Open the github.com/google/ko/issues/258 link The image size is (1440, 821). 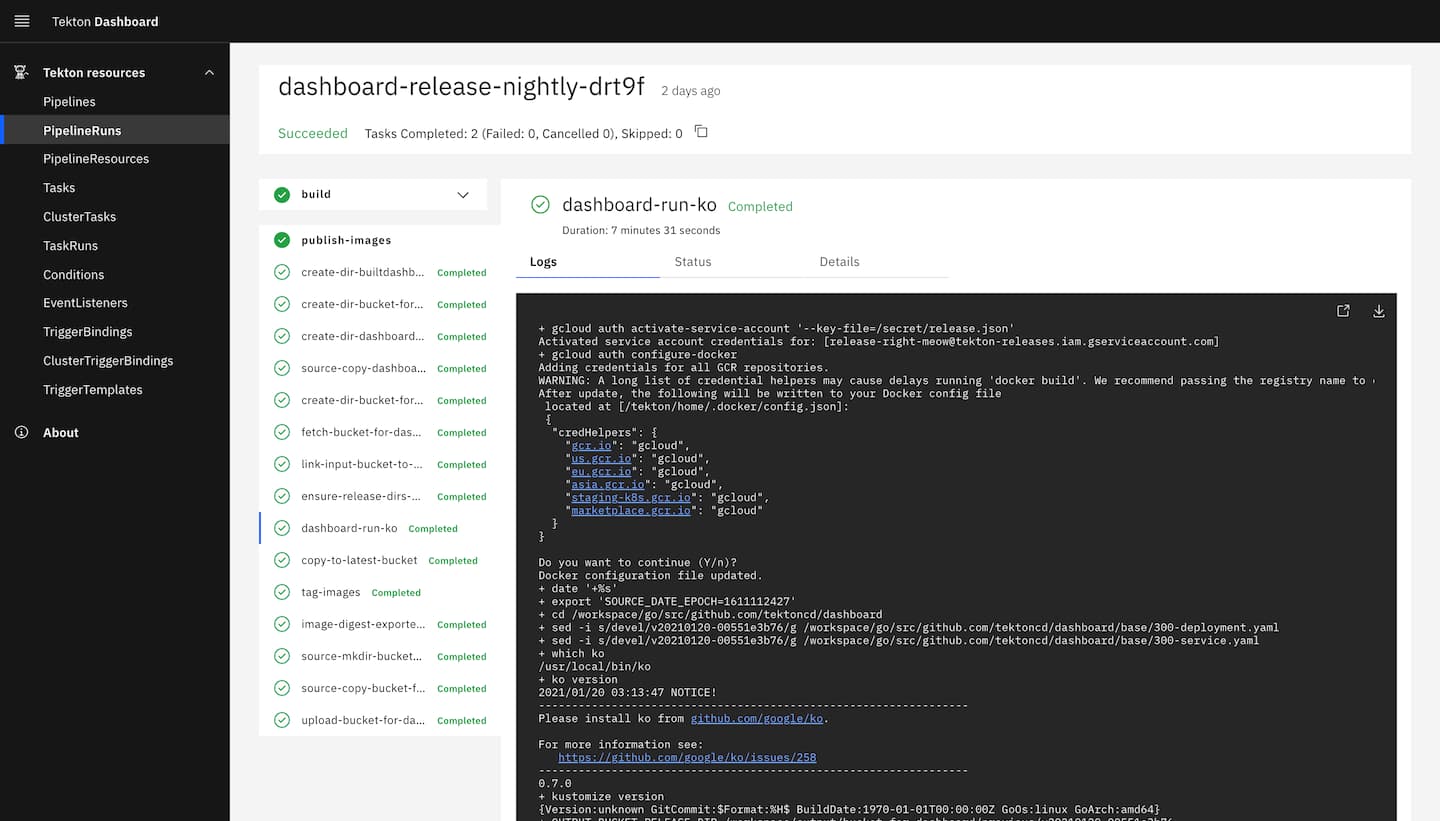[686, 757]
